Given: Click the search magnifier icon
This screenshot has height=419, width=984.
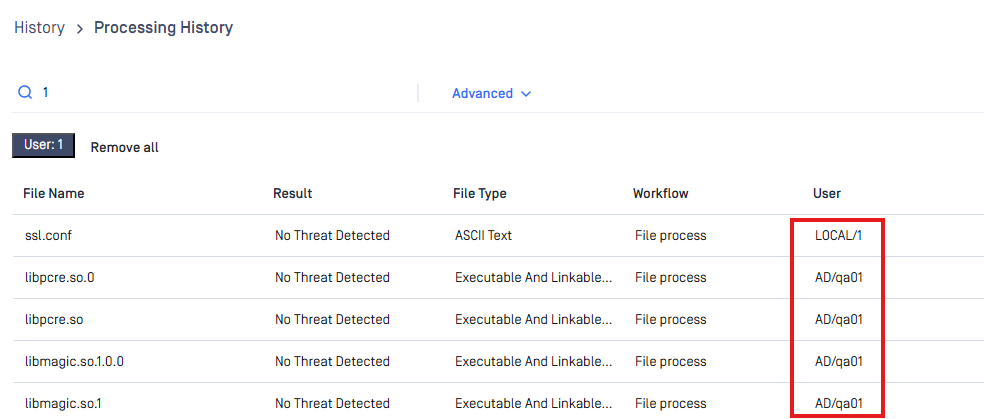Looking at the screenshot, I should coord(25,93).
